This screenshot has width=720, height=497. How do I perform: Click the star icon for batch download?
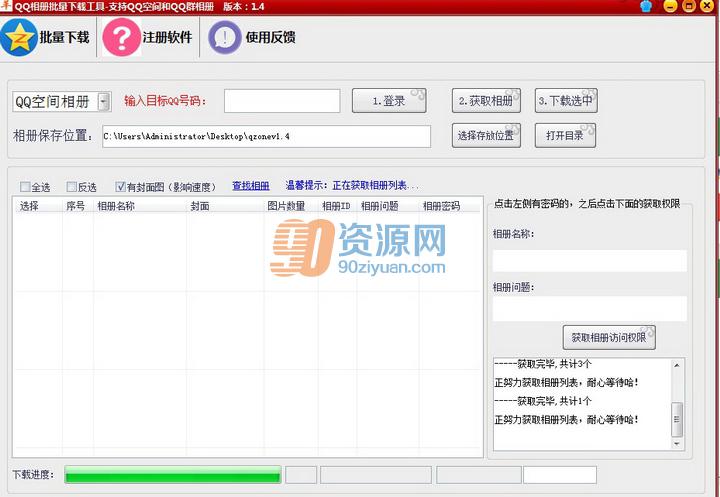(x=18, y=38)
